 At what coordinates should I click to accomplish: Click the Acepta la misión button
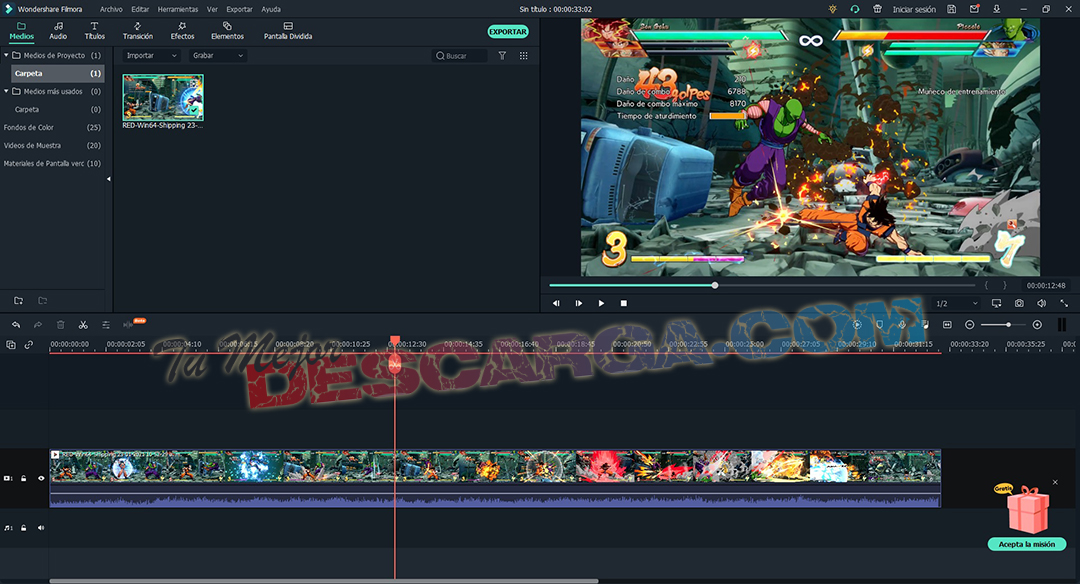(1027, 544)
